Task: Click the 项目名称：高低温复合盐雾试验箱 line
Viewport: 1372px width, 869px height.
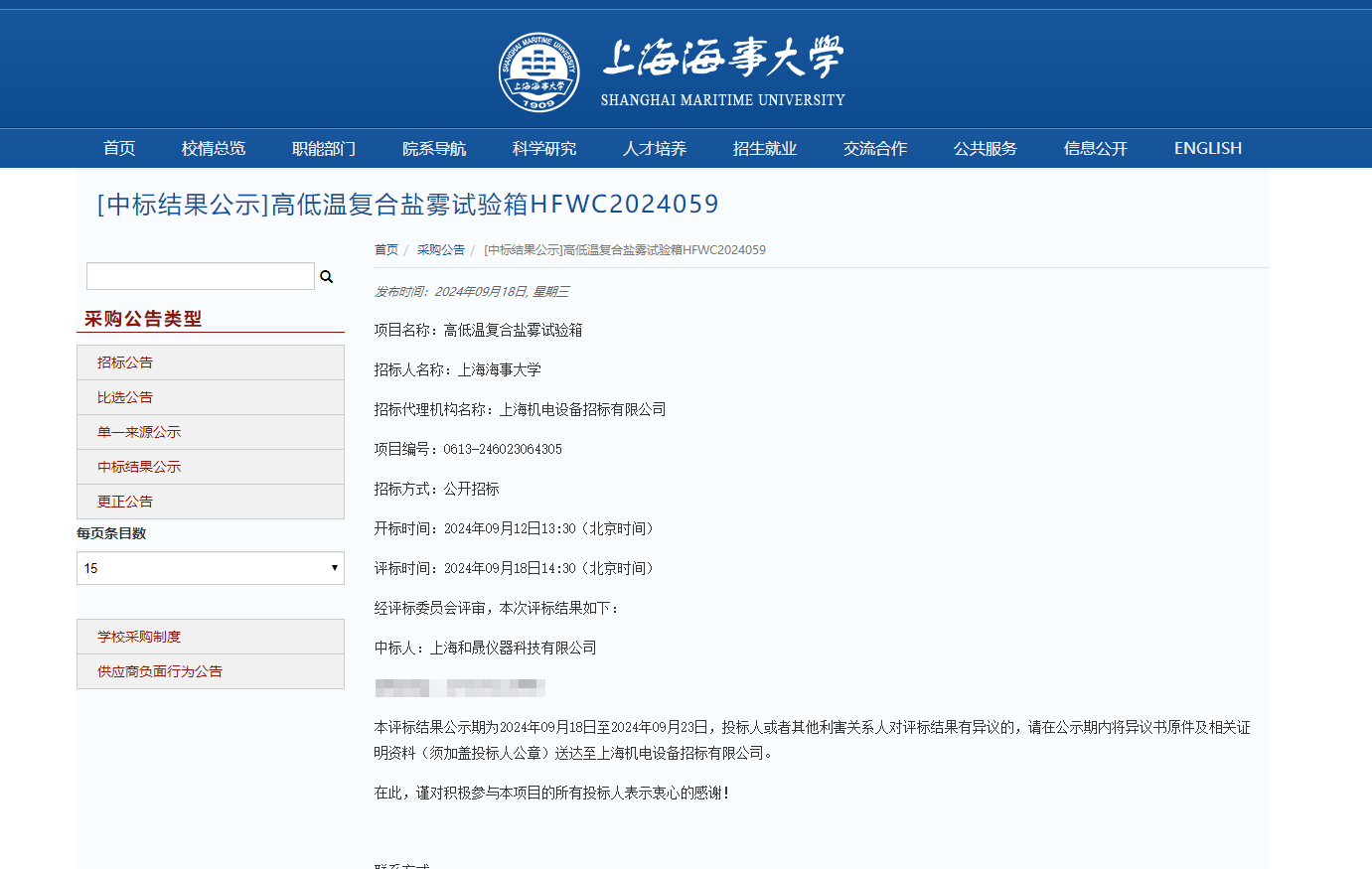Action: [478, 330]
